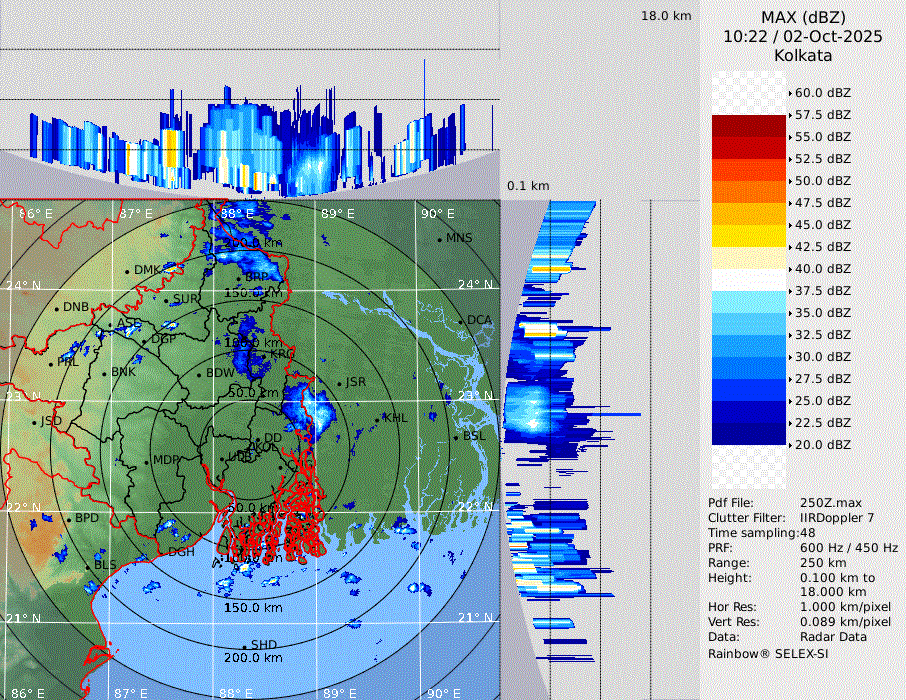Screen dimensions: 906x700
Task: Click the BDW station marker
Action: 200,373
